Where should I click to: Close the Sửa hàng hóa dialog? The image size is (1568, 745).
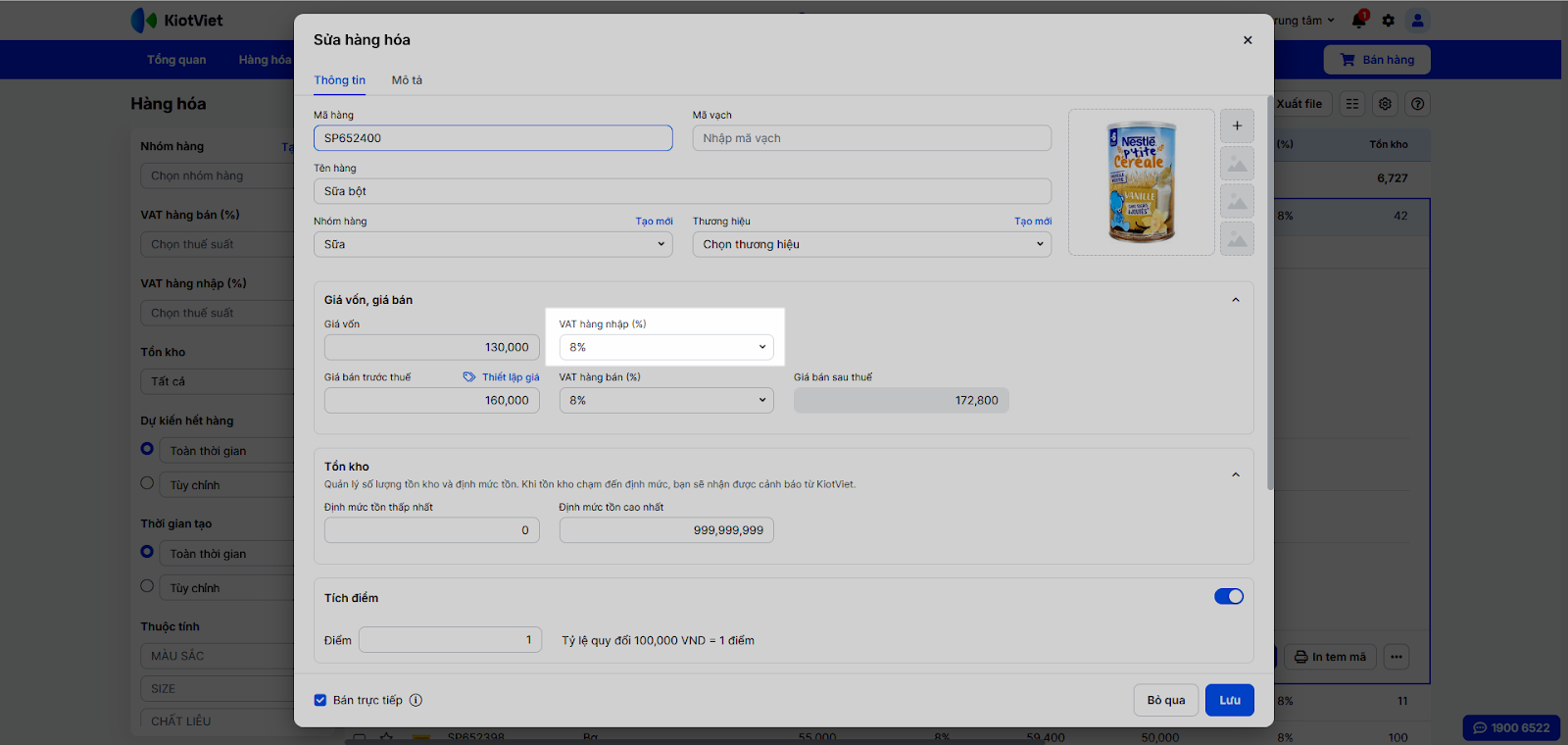tap(1248, 40)
